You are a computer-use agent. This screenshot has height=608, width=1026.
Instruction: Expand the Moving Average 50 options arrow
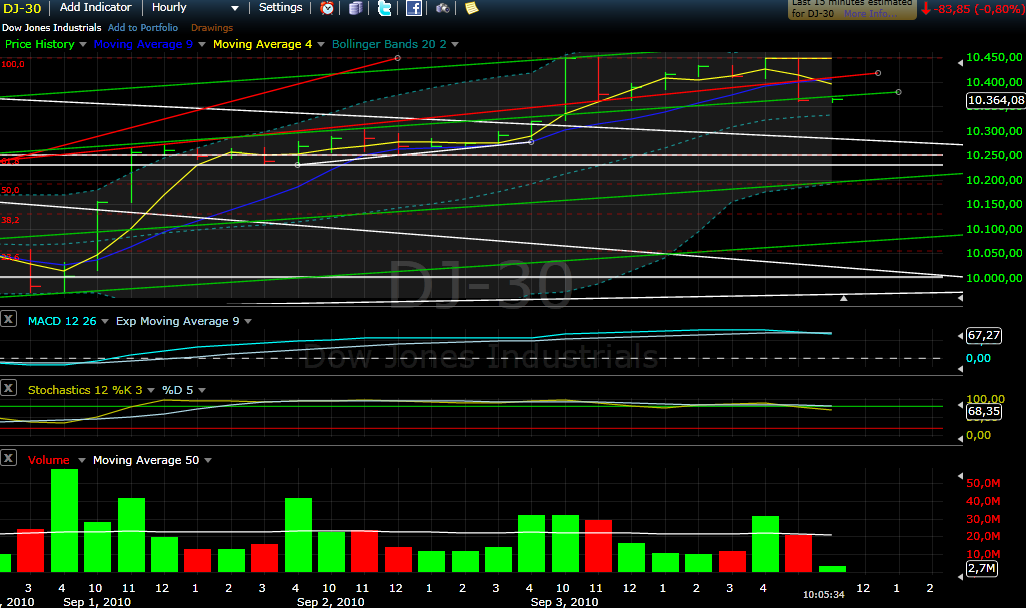pyautogui.click(x=208, y=460)
